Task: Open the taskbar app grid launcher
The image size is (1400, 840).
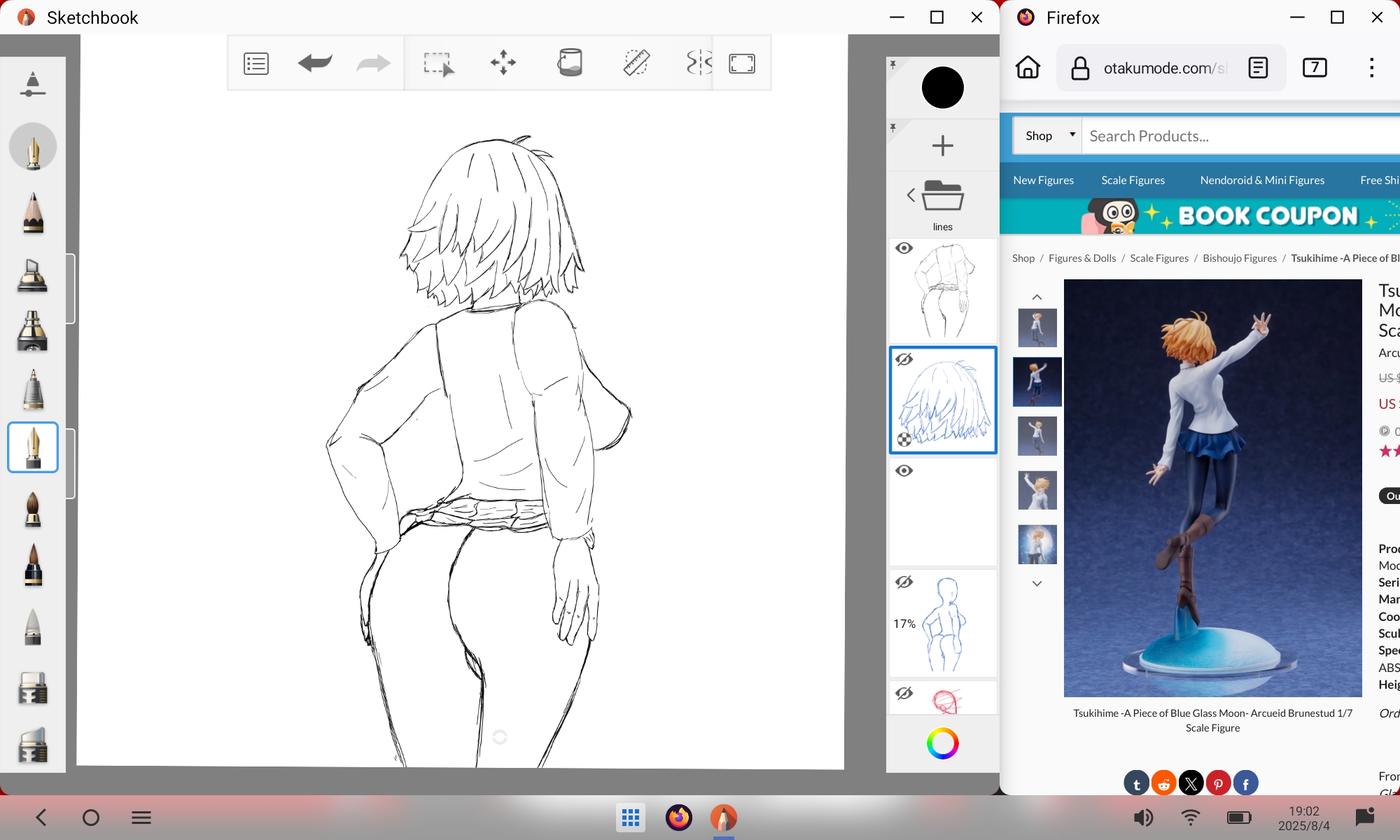Action: click(x=631, y=817)
